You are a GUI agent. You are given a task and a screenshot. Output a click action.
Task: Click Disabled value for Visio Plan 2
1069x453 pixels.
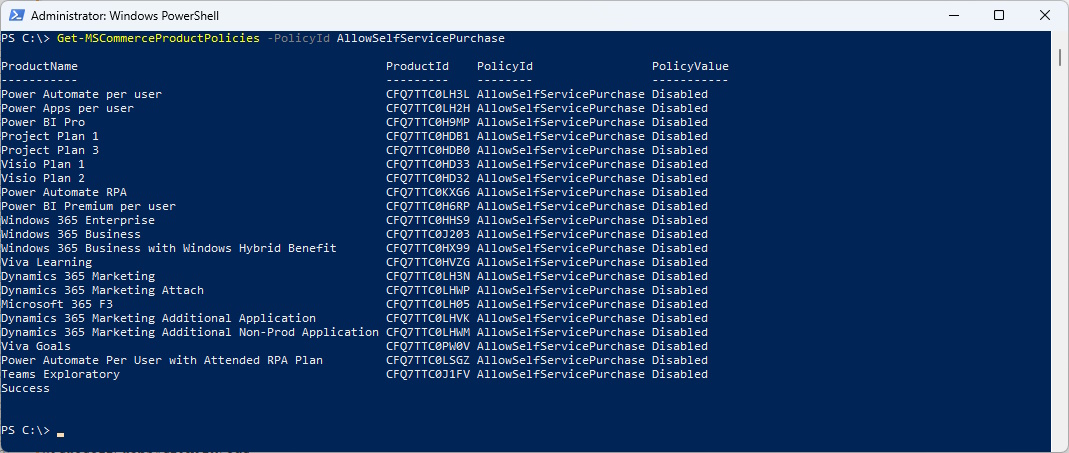(680, 178)
